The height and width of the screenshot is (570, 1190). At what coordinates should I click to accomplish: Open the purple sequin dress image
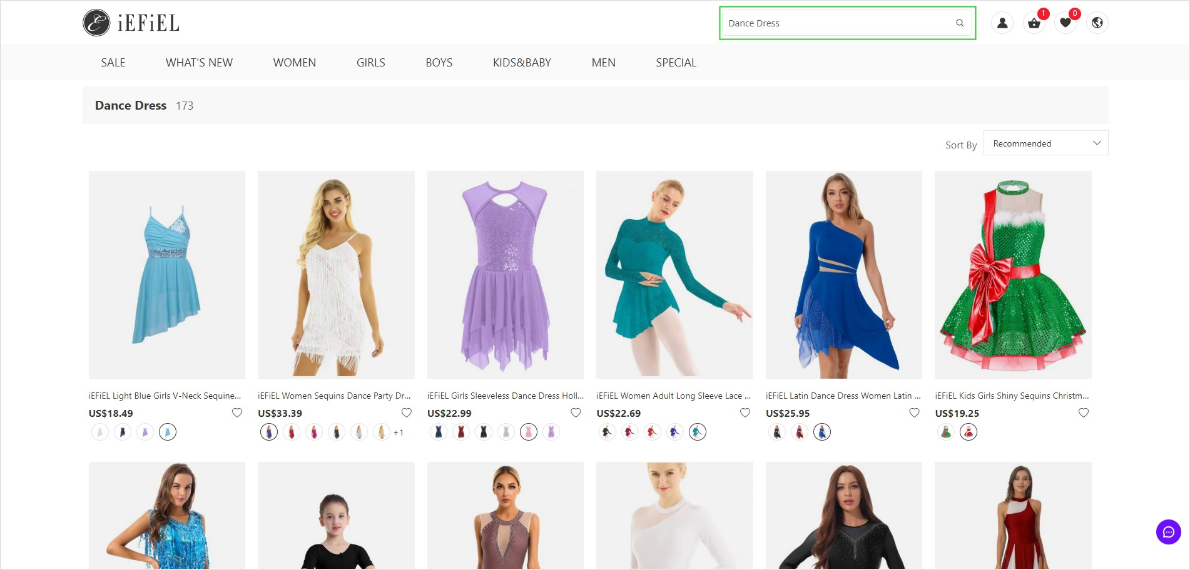tap(505, 275)
